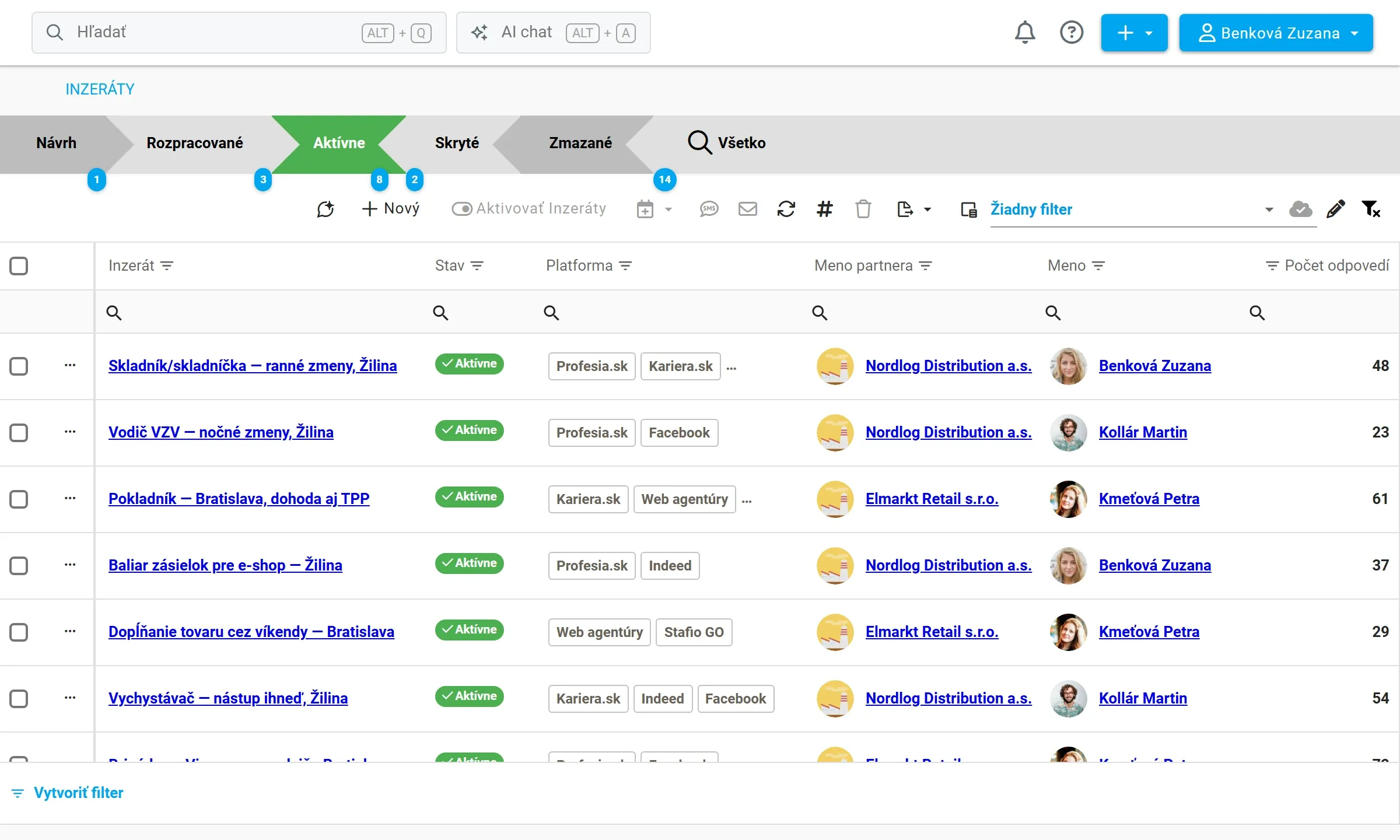Click the SMS message icon
This screenshot has width=1400, height=840.
coord(709,209)
